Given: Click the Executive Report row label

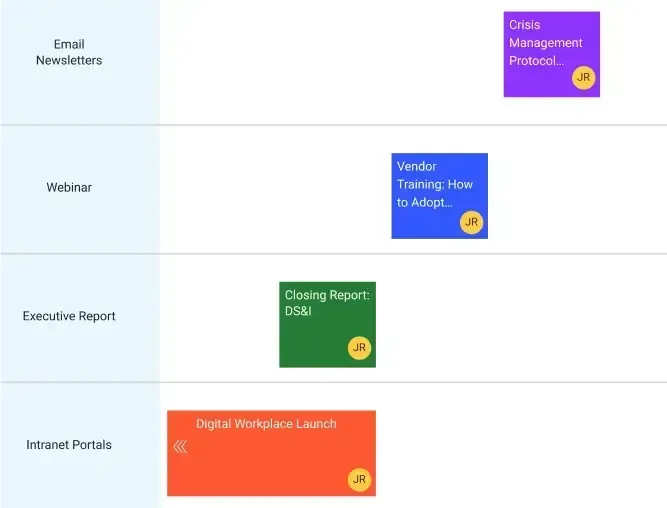Looking at the screenshot, I should (69, 316).
